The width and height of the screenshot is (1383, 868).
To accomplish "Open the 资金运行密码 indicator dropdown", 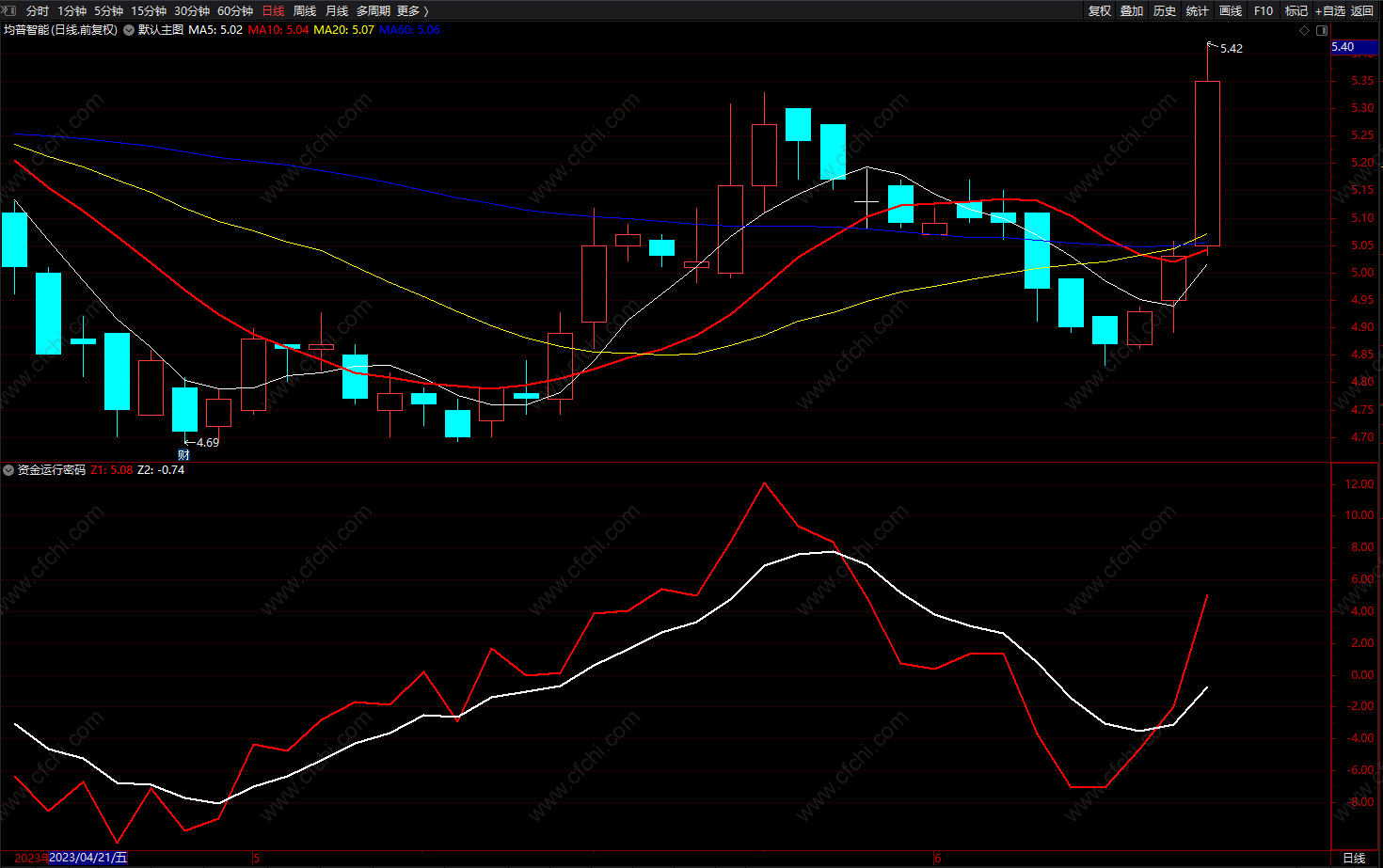I will coord(8,470).
